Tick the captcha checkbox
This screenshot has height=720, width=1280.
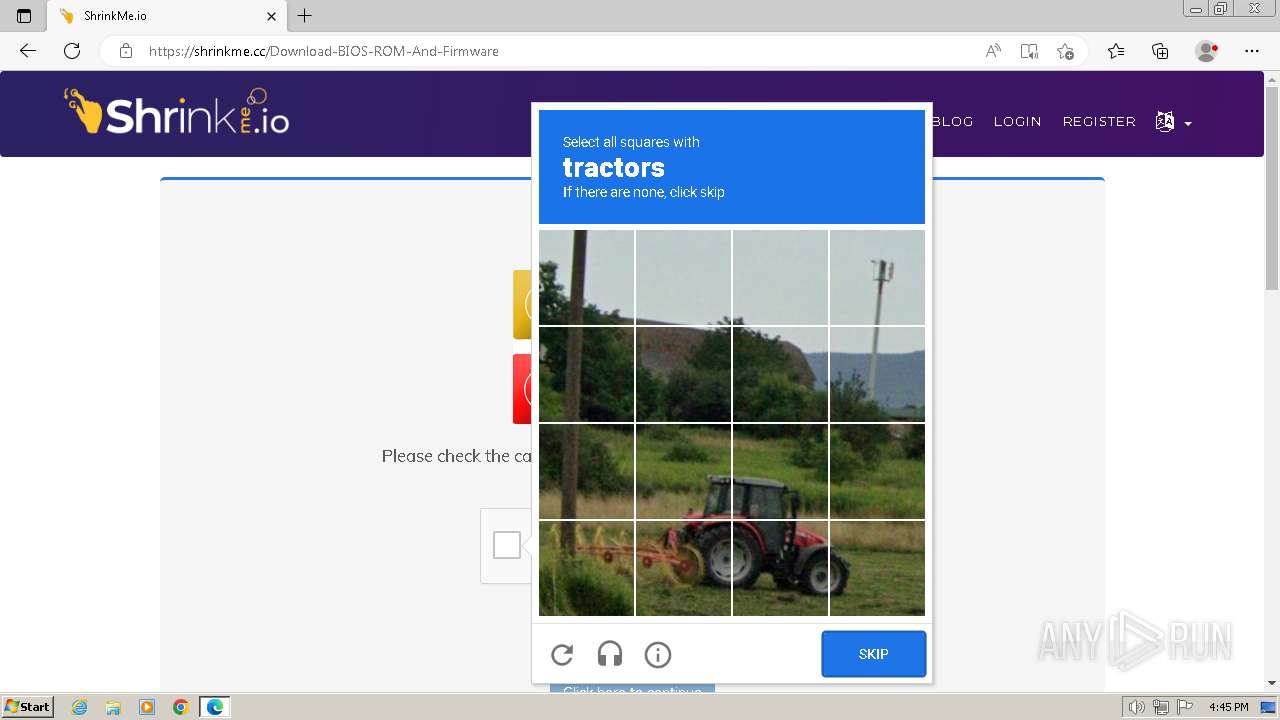point(507,545)
